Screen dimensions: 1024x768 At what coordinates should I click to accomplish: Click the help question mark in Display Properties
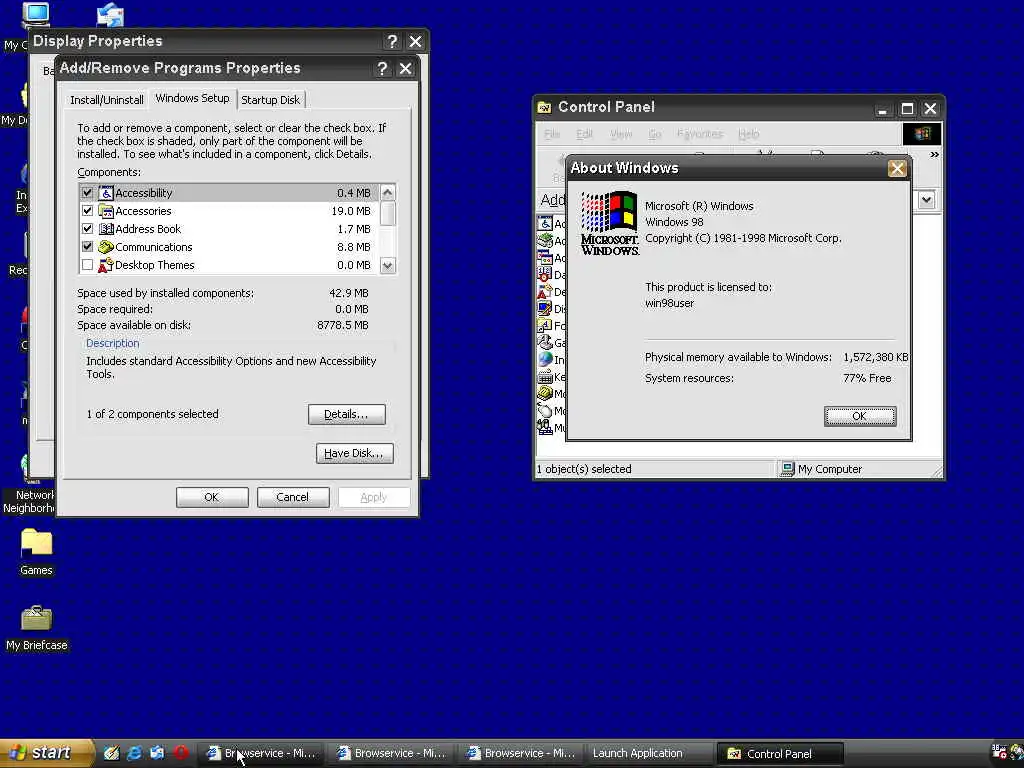pyautogui.click(x=392, y=42)
